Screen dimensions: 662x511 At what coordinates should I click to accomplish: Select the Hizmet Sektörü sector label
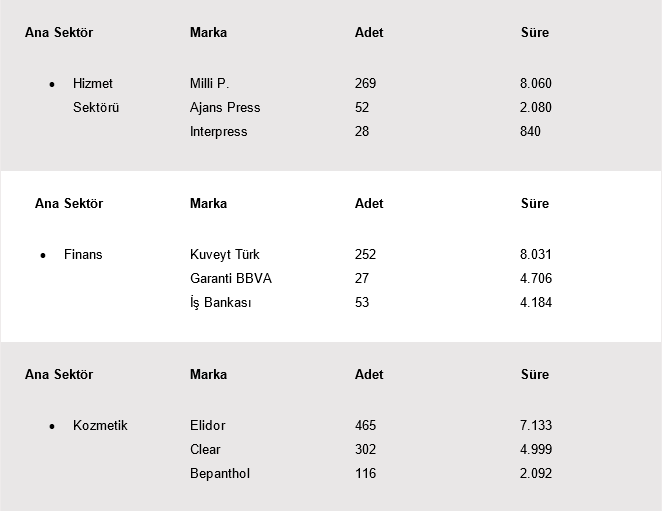(95, 96)
